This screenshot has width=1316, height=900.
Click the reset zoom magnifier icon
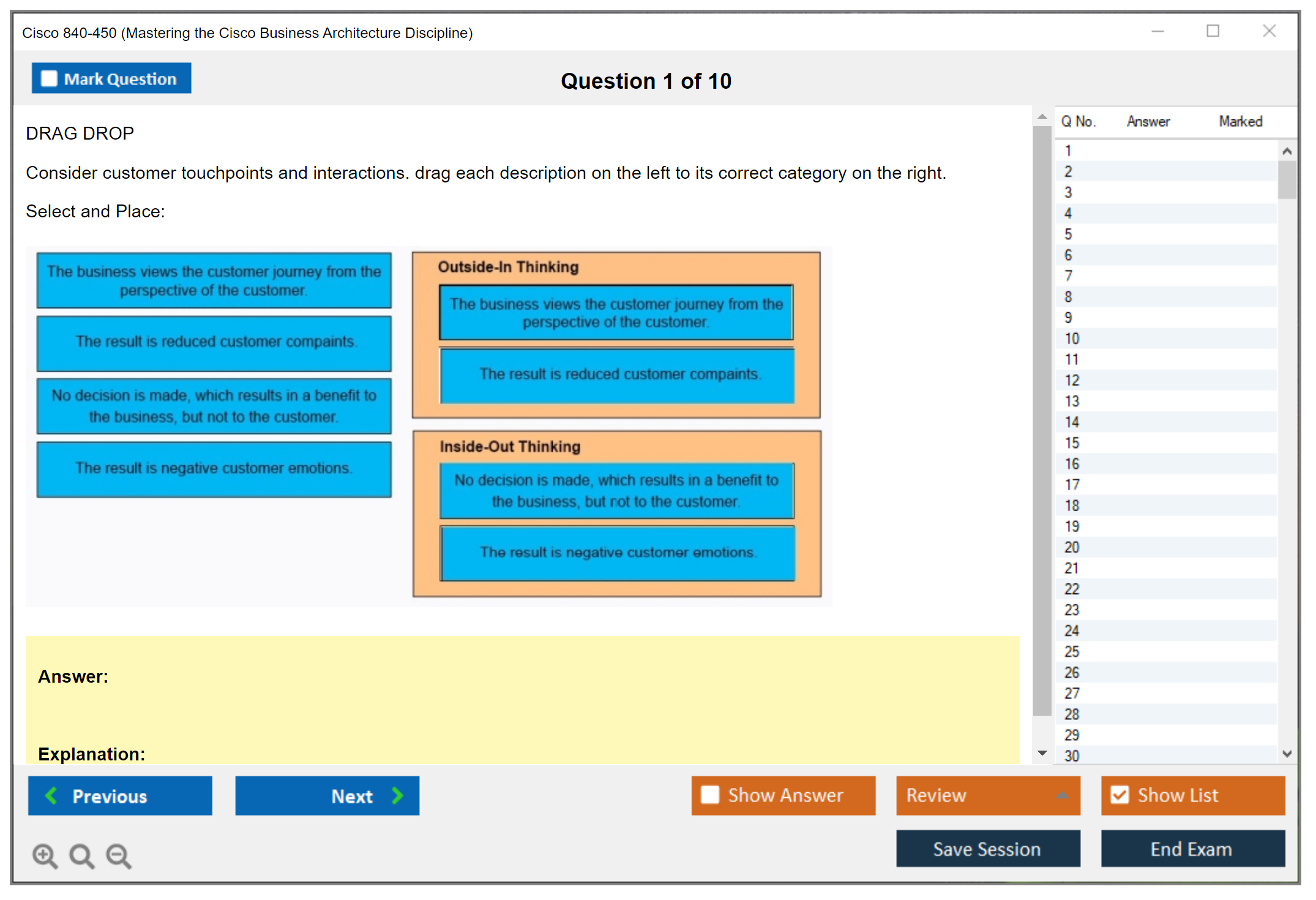click(81, 855)
